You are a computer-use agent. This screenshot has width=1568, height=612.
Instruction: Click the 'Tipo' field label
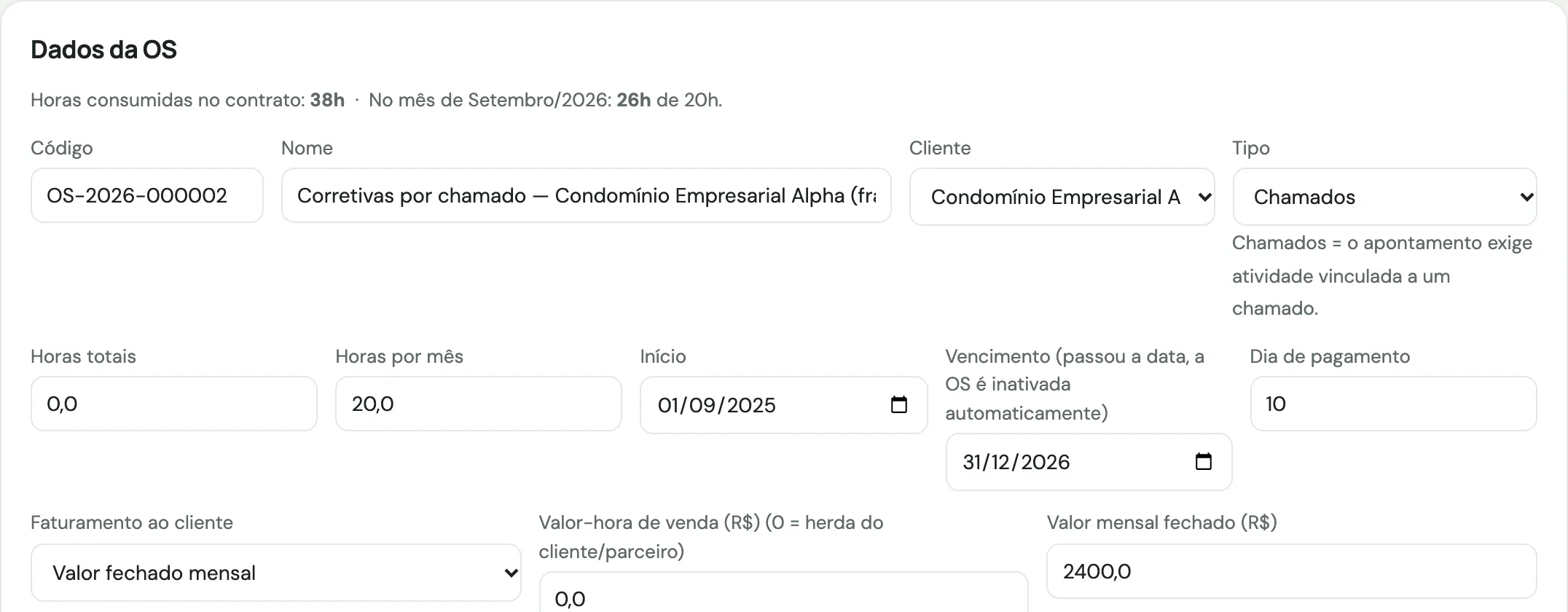[x=1251, y=148]
